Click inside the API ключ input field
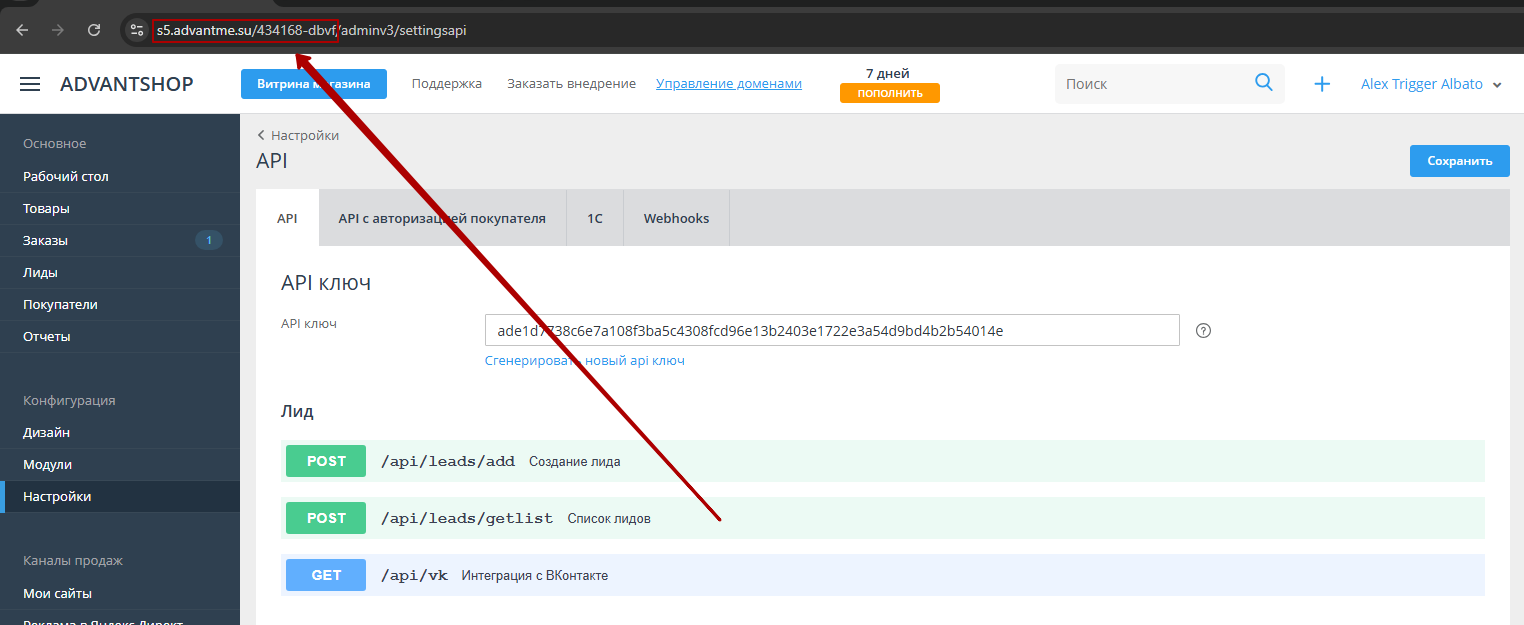The height and width of the screenshot is (625, 1524). point(830,331)
